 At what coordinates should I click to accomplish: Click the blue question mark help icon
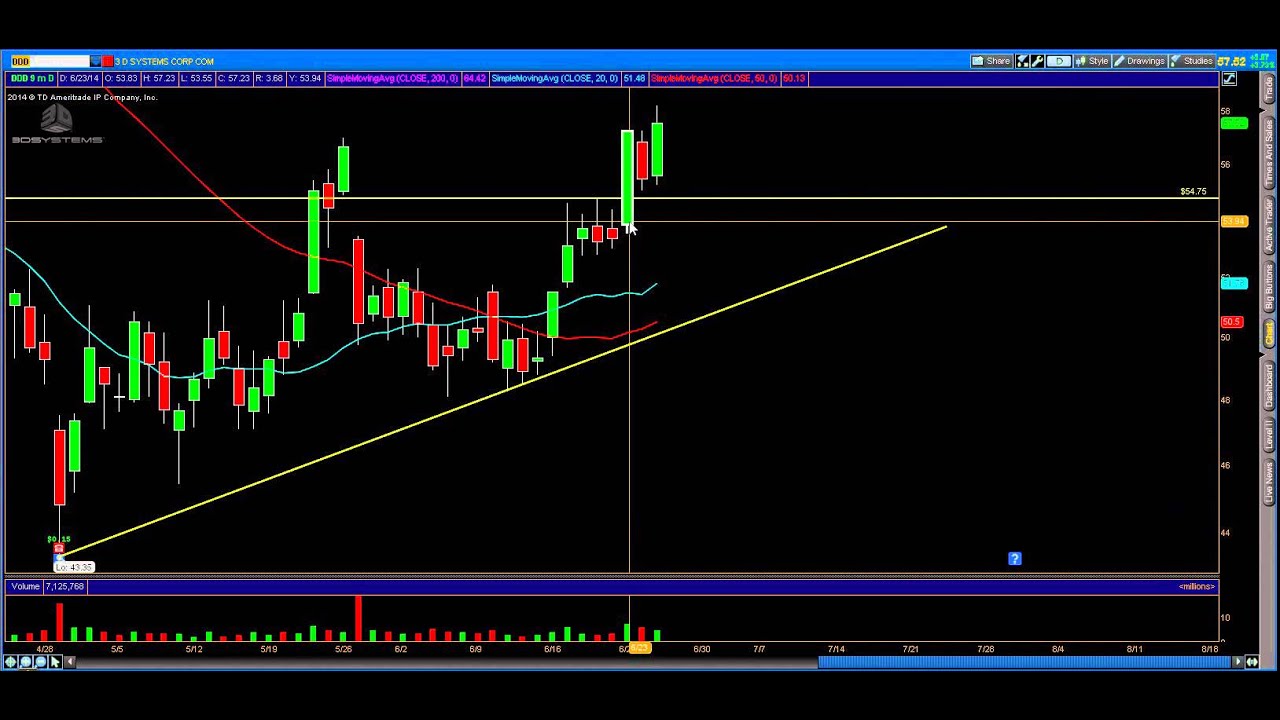pyautogui.click(x=1015, y=559)
